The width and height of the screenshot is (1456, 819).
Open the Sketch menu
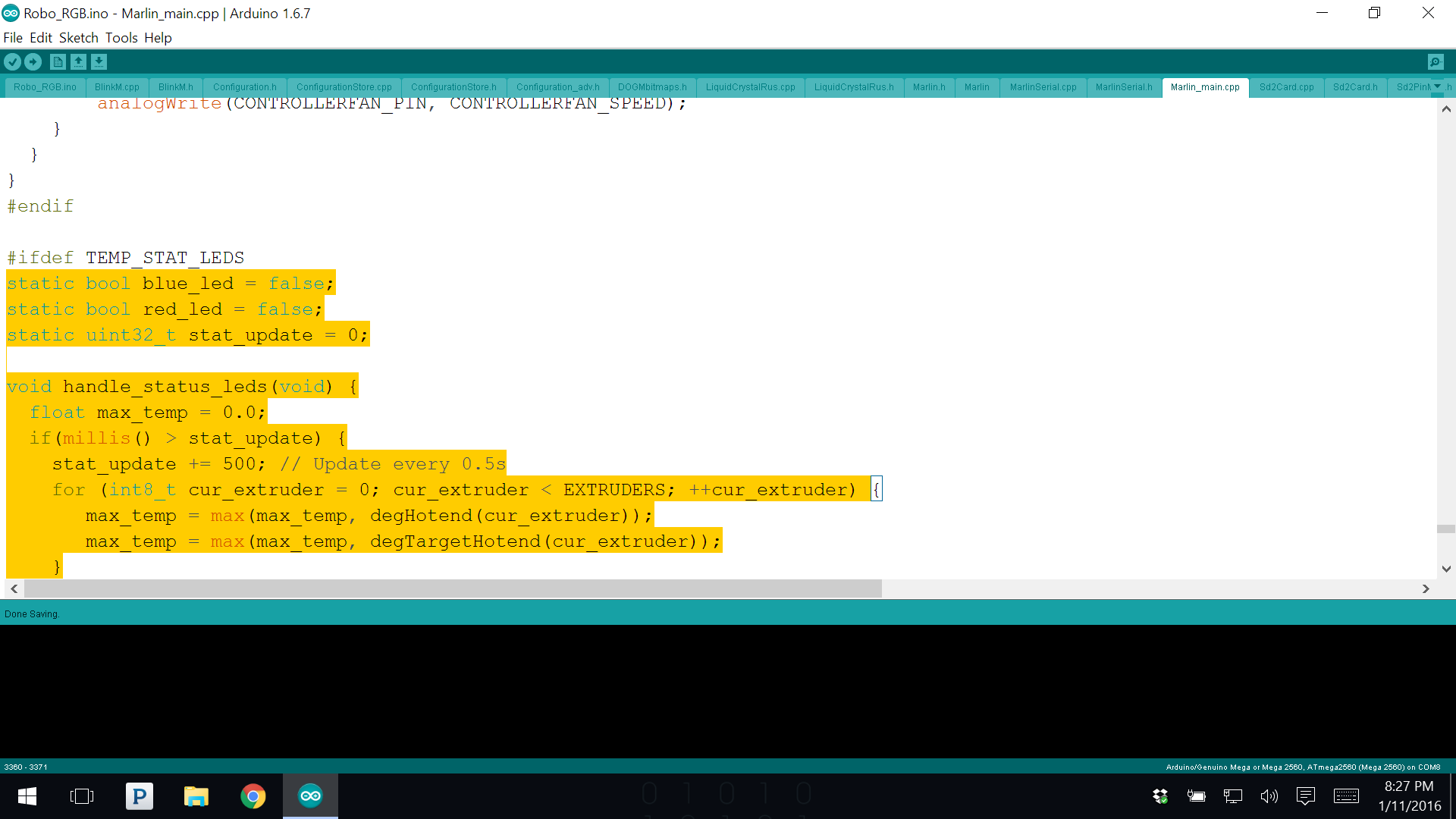pyautogui.click(x=79, y=38)
